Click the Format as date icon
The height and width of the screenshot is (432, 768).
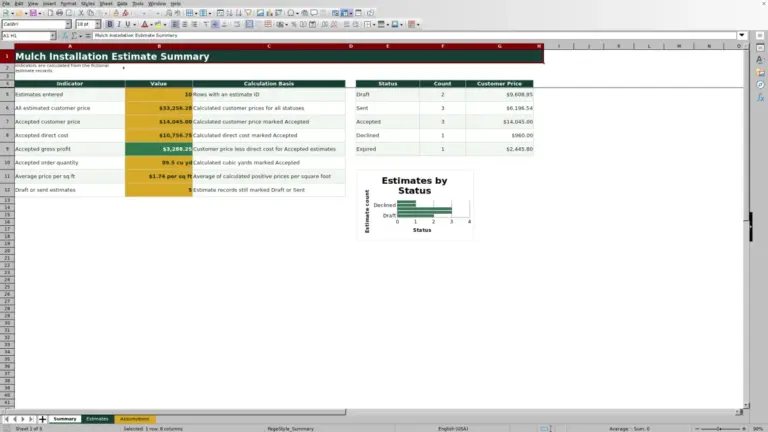(312, 24)
